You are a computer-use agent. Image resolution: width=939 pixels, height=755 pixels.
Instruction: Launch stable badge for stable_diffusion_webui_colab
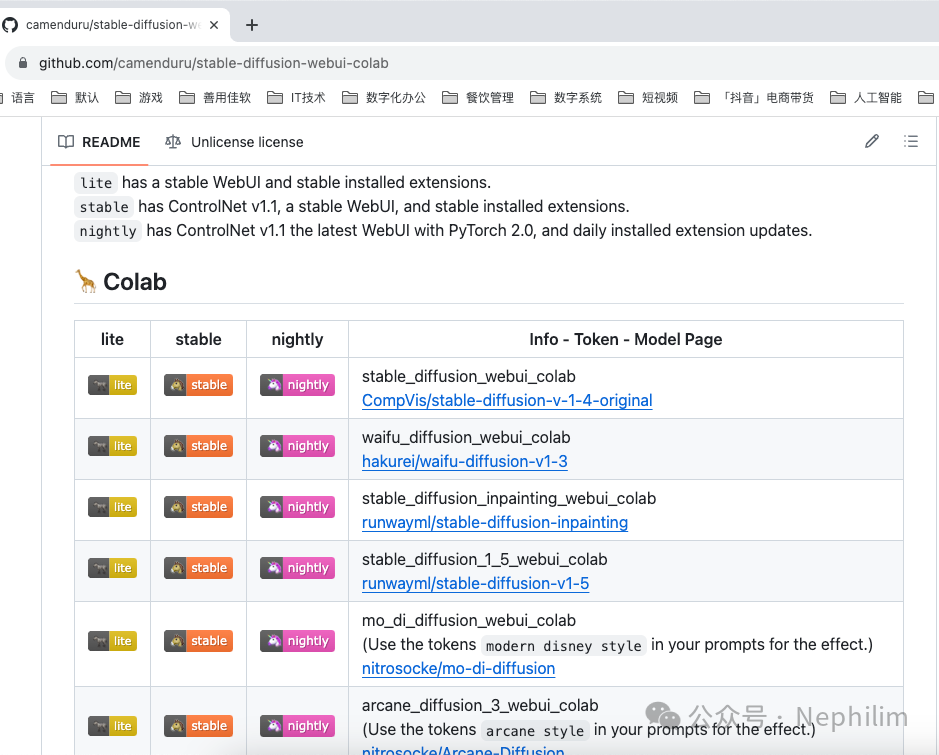click(198, 385)
